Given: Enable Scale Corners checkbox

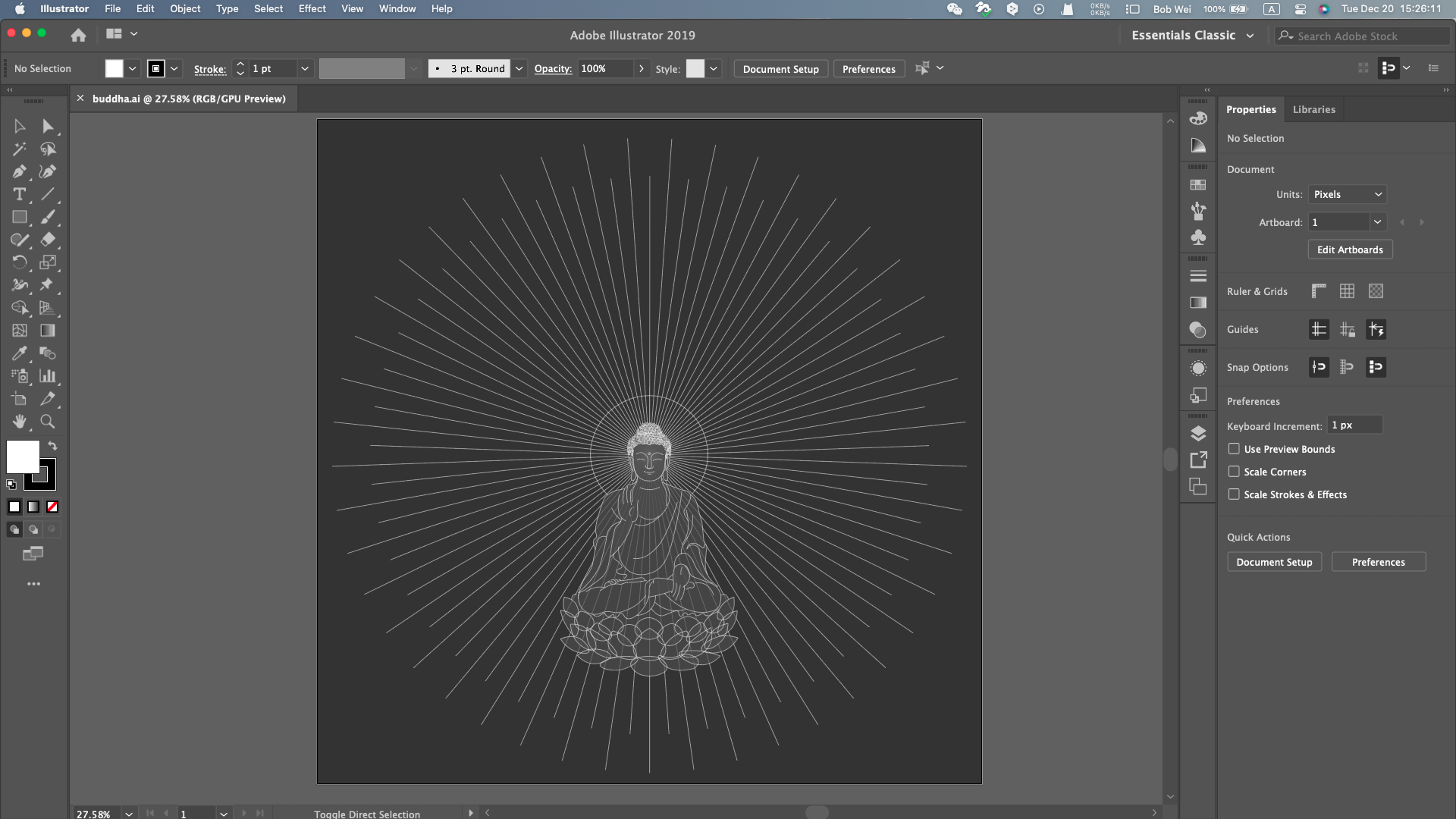Looking at the screenshot, I should point(1234,472).
